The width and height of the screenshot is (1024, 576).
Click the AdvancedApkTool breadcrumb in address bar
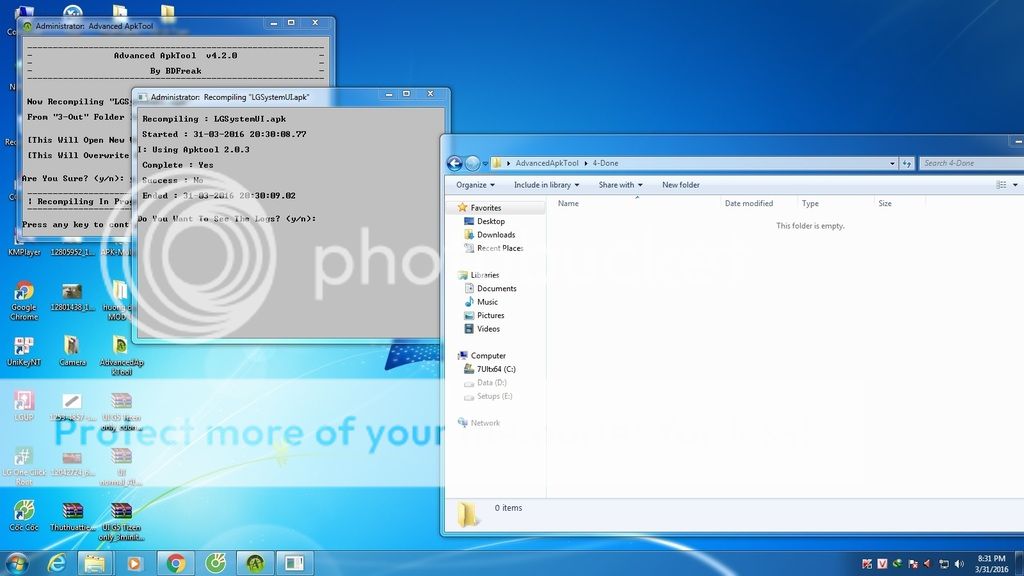click(x=547, y=163)
